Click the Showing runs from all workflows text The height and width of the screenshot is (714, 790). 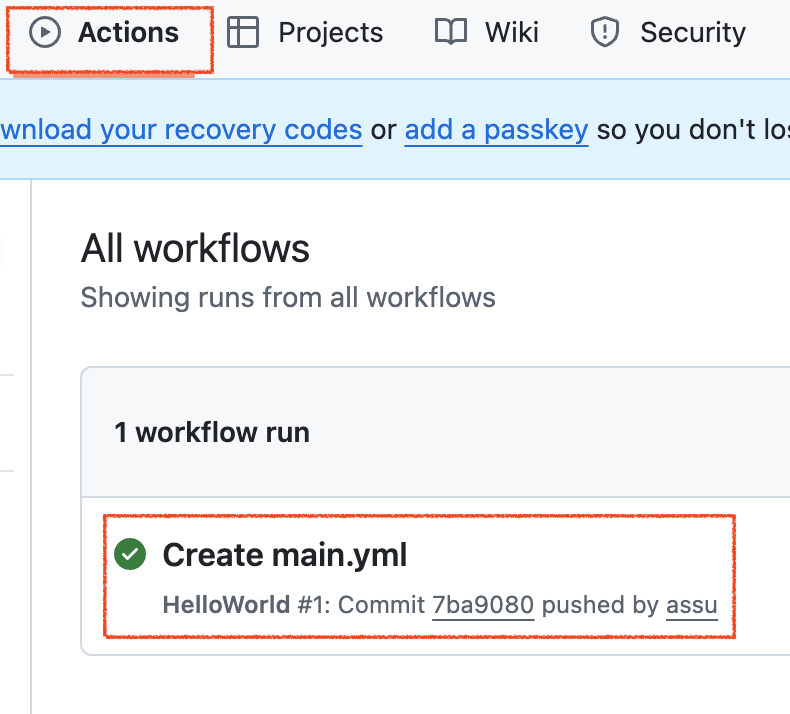pyautogui.click(x=288, y=297)
